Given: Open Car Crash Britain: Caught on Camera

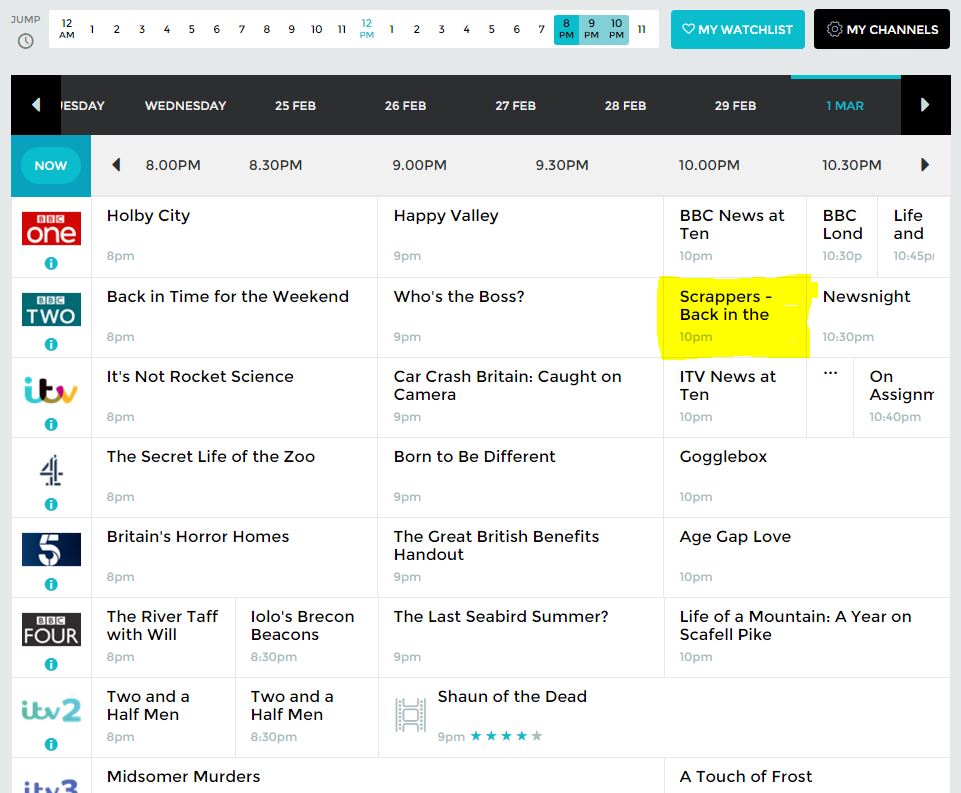Looking at the screenshot, I should click(520, 398).
